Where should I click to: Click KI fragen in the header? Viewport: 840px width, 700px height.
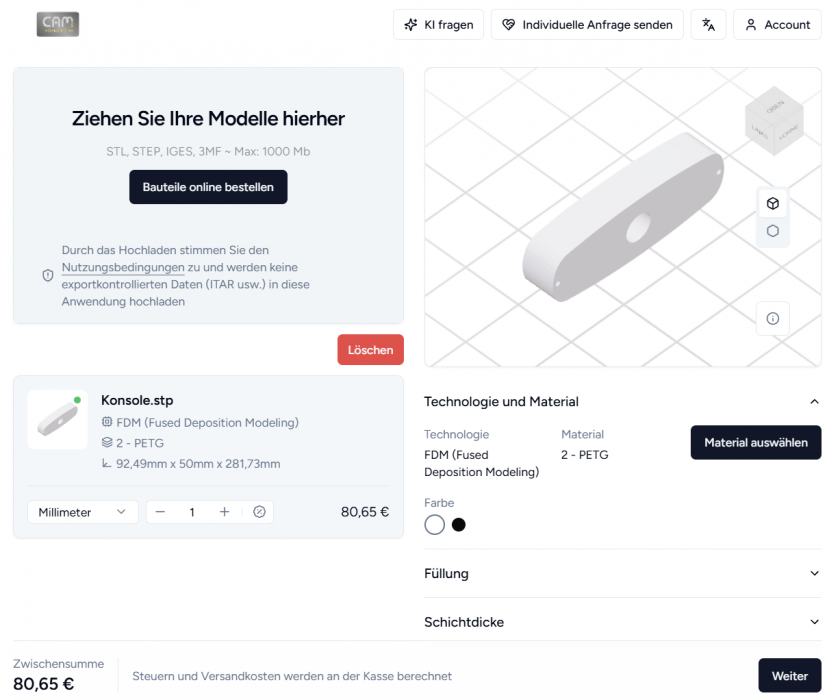click(439, 25)
